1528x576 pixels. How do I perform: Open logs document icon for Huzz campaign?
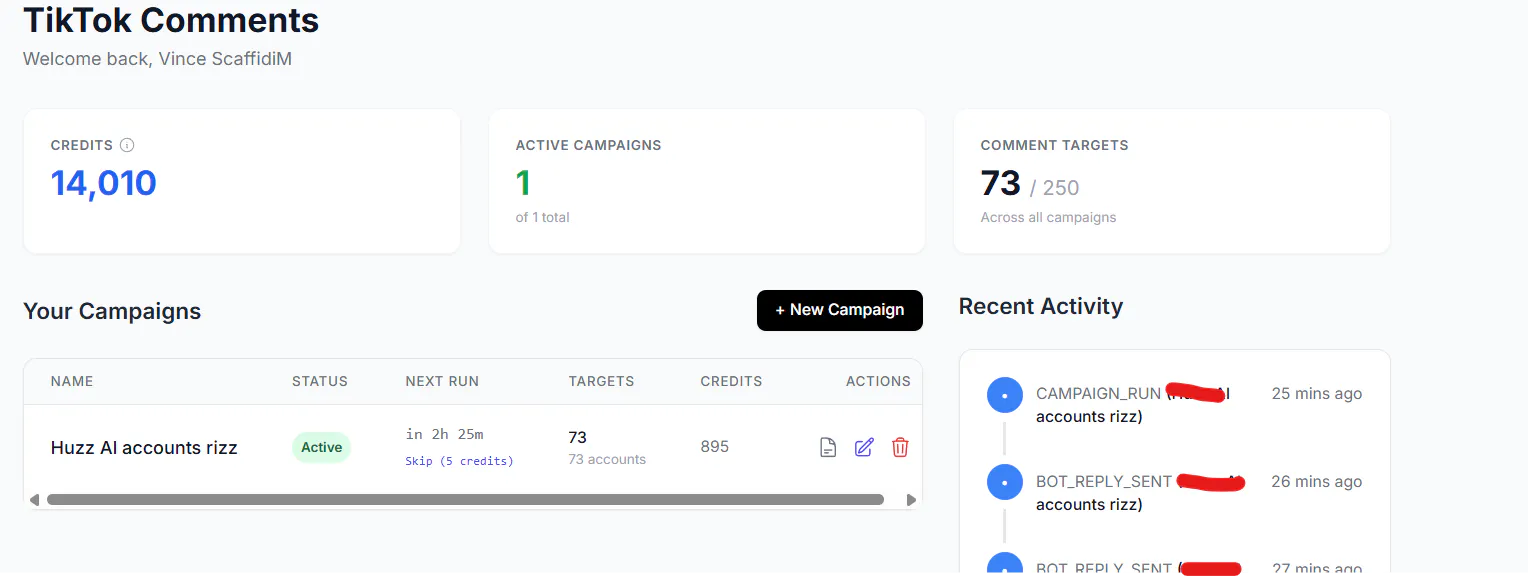click(x=828, y=447)
